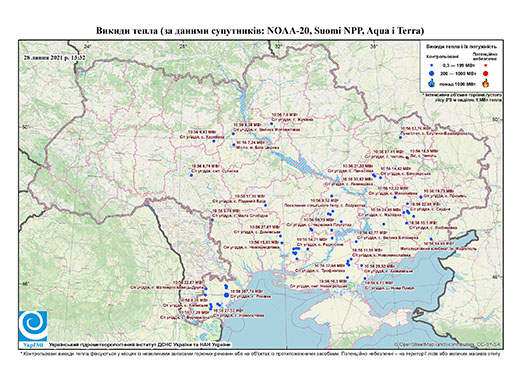Click the blue marker near Mariupol label

tap(431, 239)
